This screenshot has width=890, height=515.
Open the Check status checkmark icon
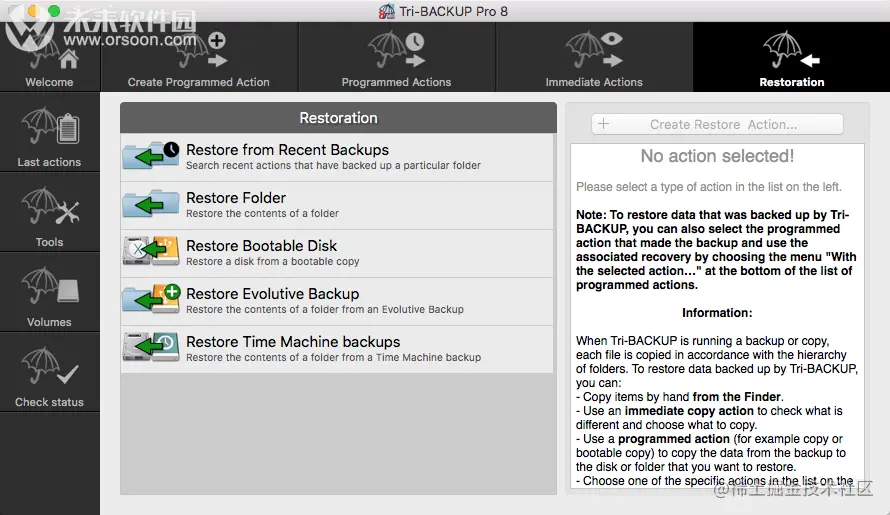[51, 367]
